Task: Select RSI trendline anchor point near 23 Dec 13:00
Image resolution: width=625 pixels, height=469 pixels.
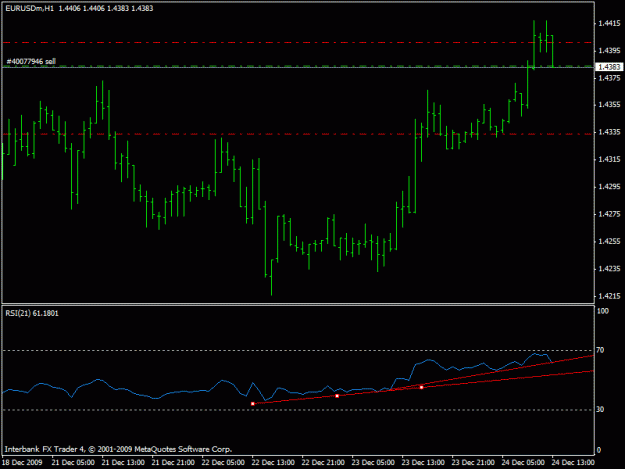Action: pyautogui.click(x=421, y=387)
